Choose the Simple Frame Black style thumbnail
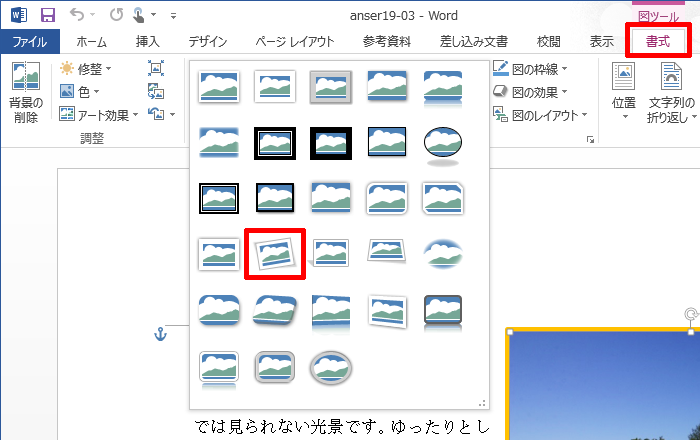 click(387, 141)
